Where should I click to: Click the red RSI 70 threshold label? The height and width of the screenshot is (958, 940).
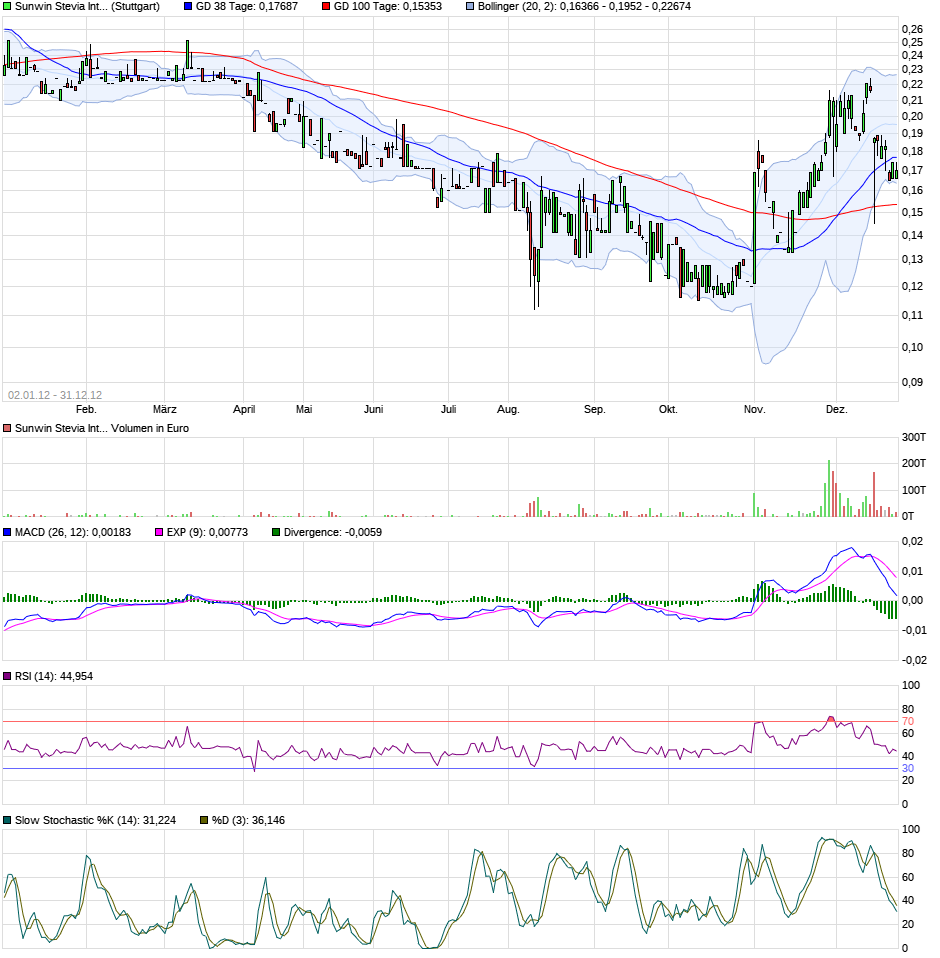pos(908,722)
